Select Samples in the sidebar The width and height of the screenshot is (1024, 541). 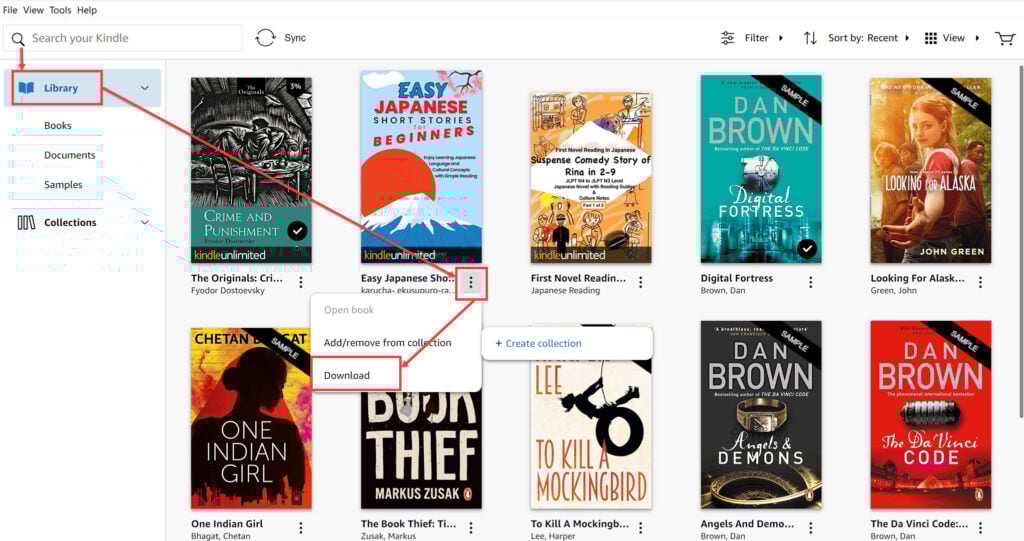coord(63,184)
